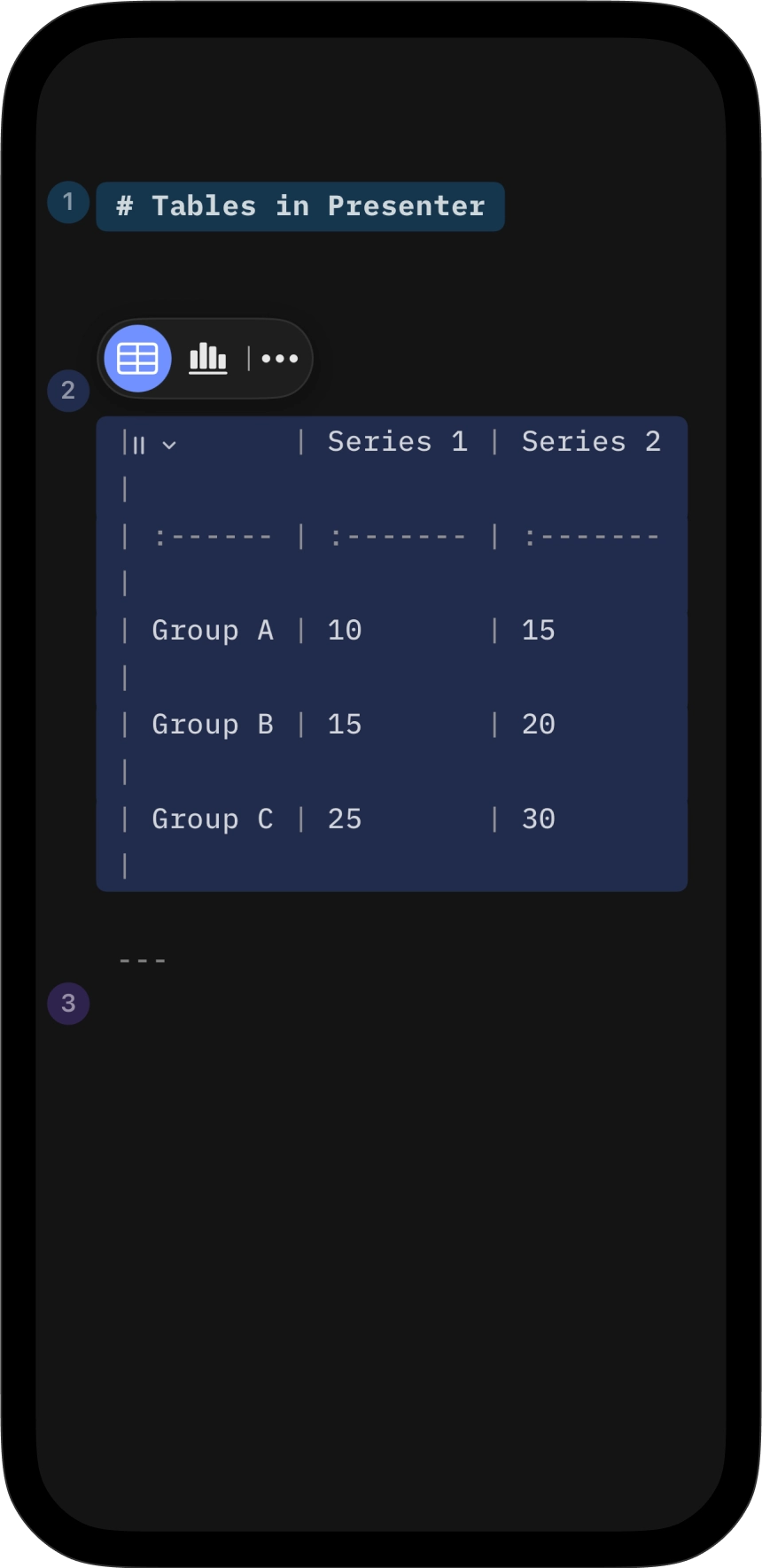Viewport: 762px width, 1568px height.
Task: Toggle the slide 2 gutter badge
Action: click(67, 390)
